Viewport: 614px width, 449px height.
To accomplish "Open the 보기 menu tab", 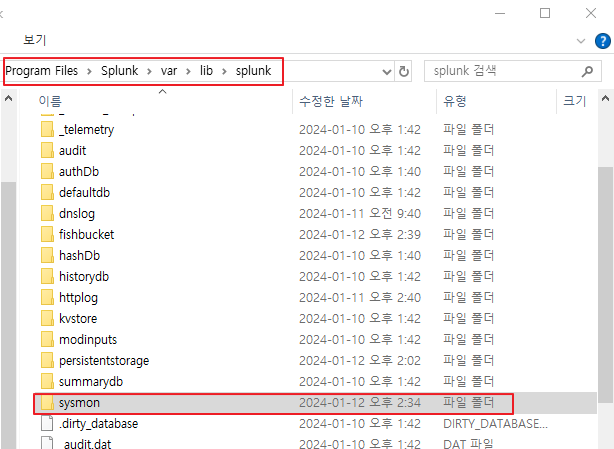I will (35, 40).
